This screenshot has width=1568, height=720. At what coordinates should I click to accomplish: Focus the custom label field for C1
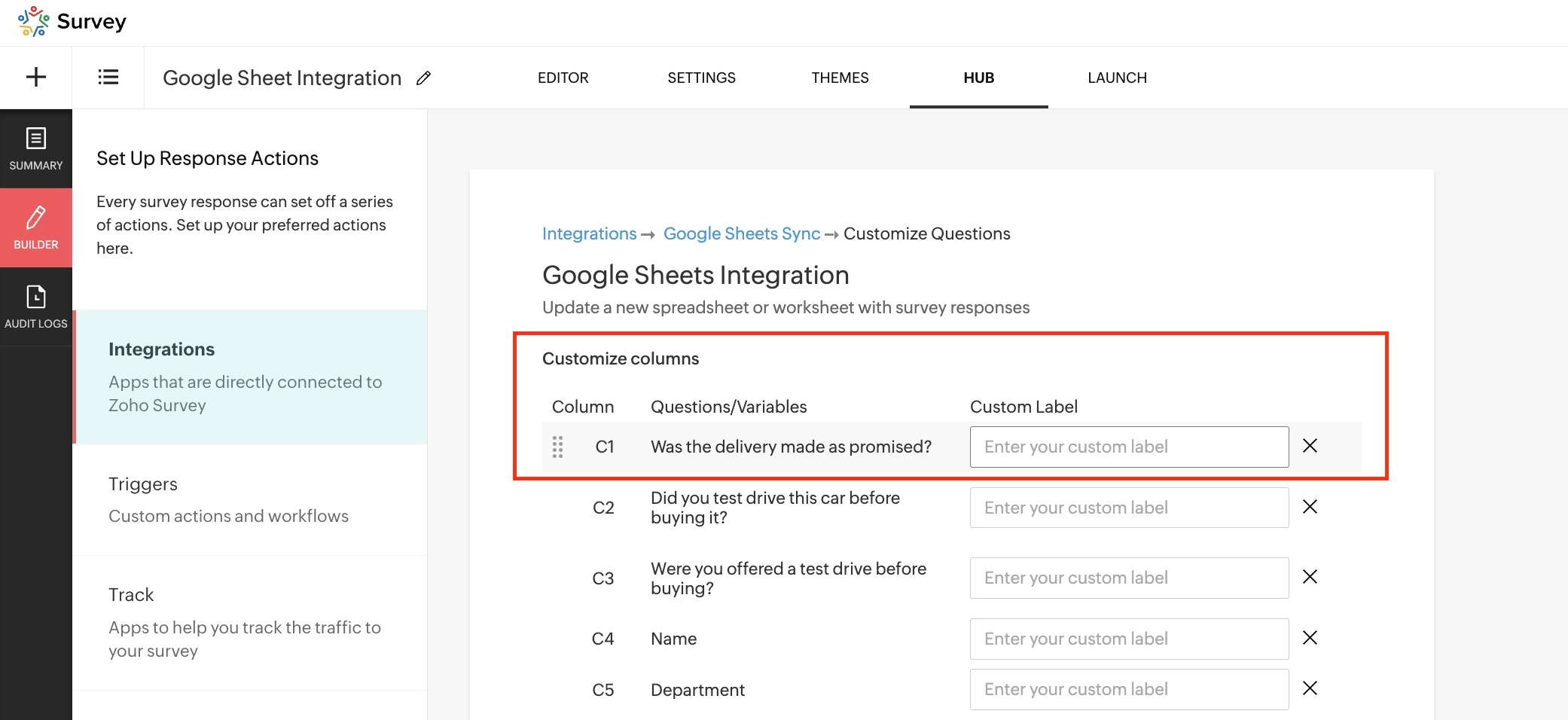click(1128, 447)
